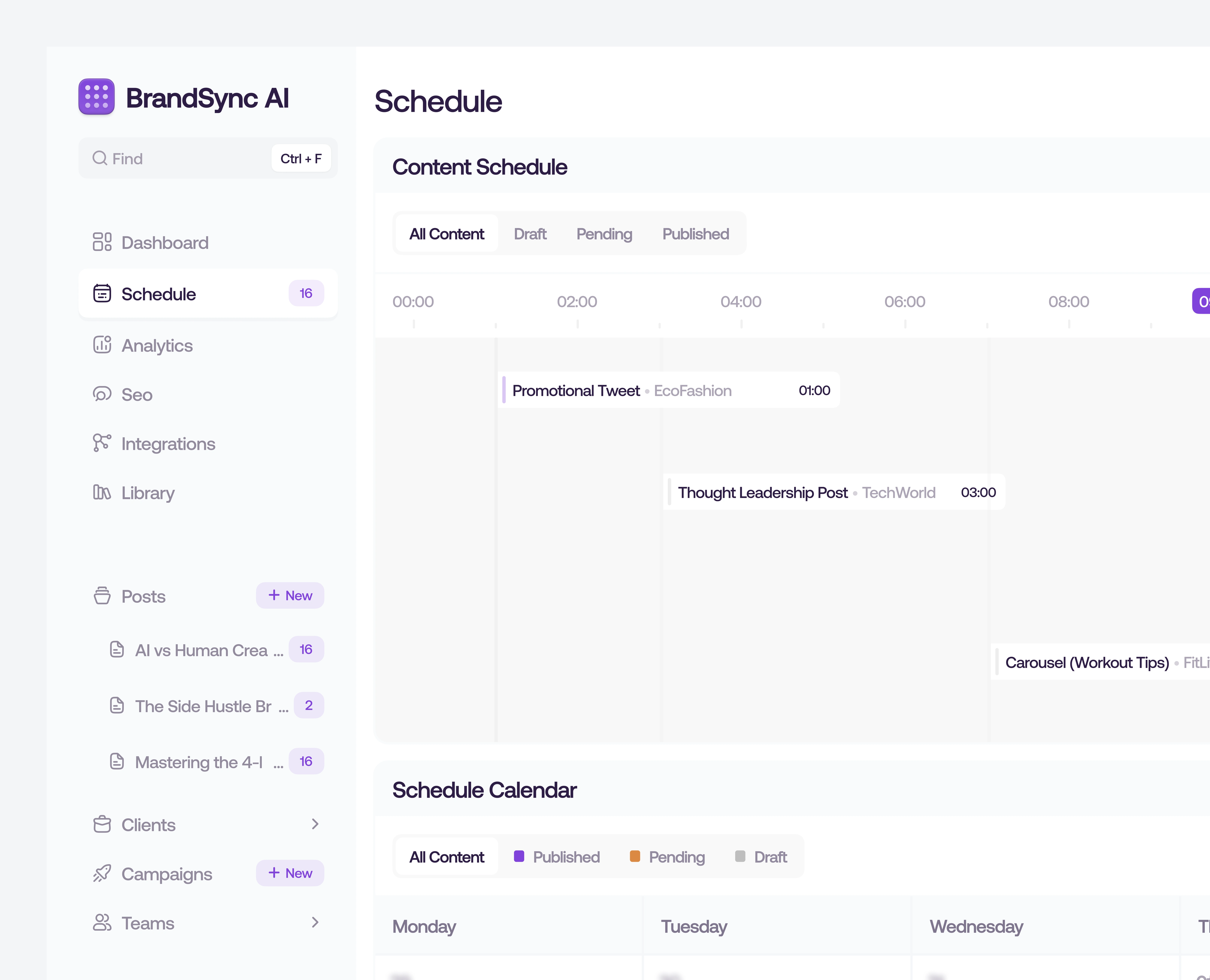The height and width of the screenshot is (980, 1210).
Task: Open the Dashboard grid icon
Action: (x=102, y=242)
